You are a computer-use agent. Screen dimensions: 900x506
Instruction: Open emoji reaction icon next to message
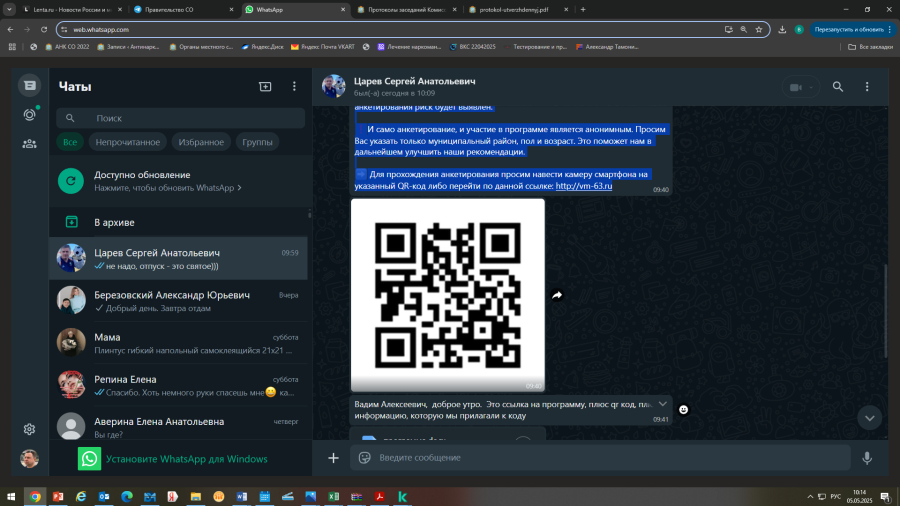coord(683,410)
